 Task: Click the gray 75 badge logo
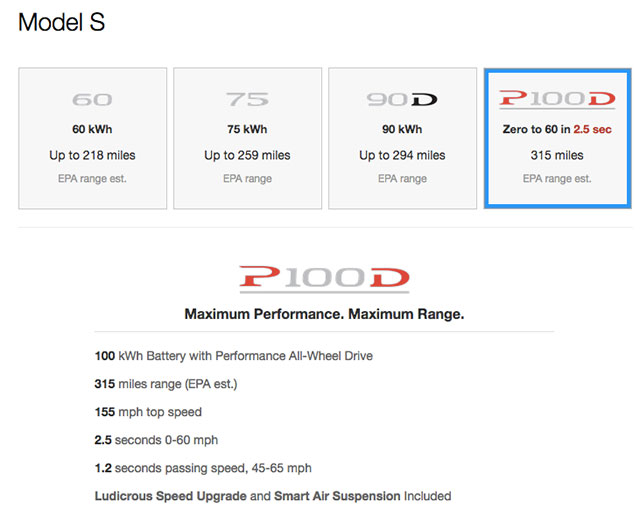[x=247, y=99]
